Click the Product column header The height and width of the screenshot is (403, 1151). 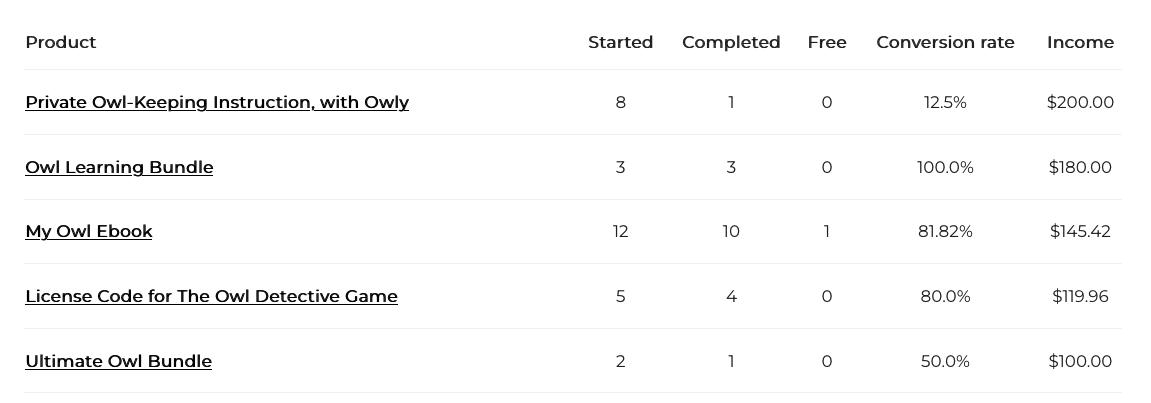[x=61, y=42]
